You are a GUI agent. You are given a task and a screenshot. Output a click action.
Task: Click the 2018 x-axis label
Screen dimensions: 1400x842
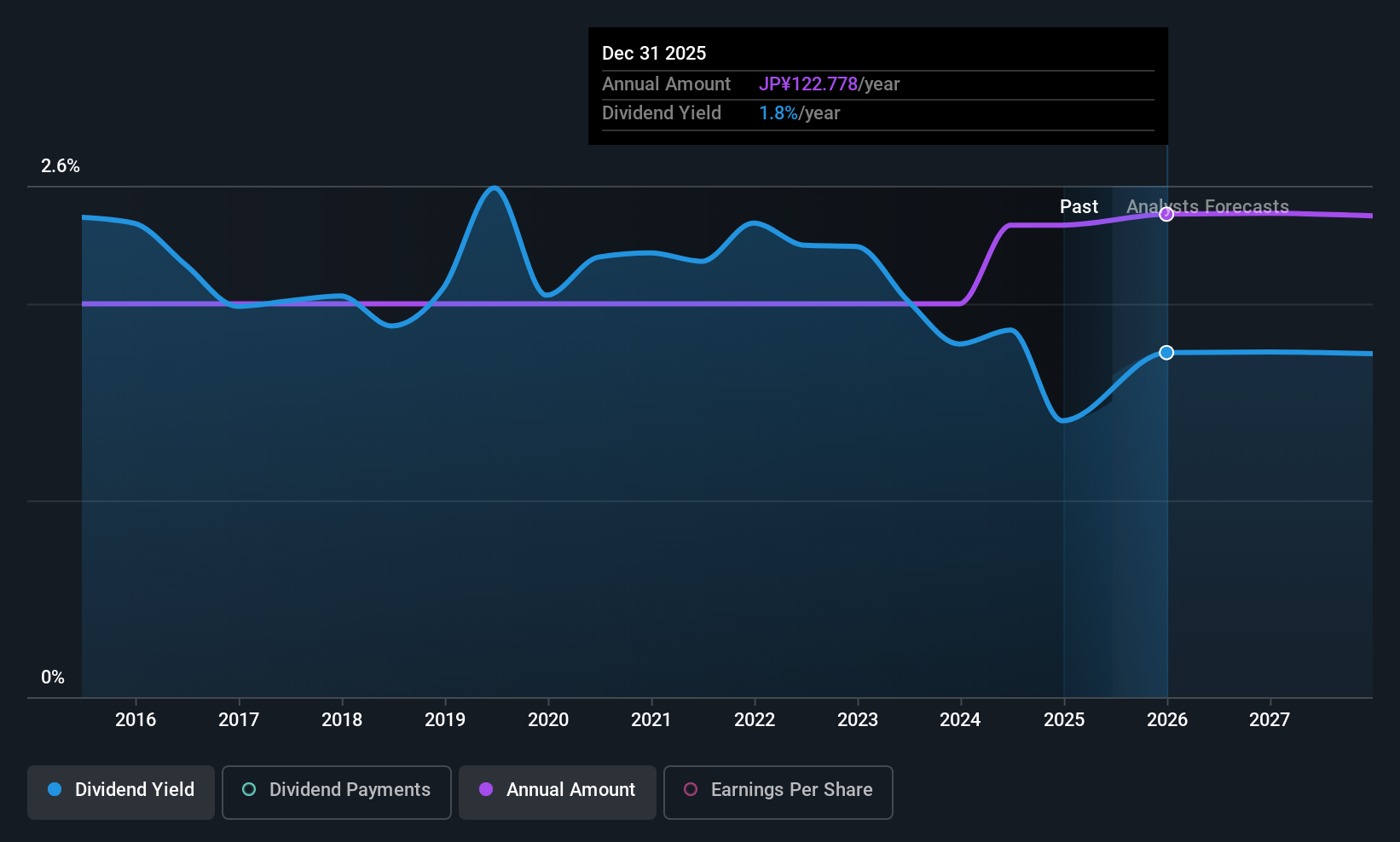point(342,720)
